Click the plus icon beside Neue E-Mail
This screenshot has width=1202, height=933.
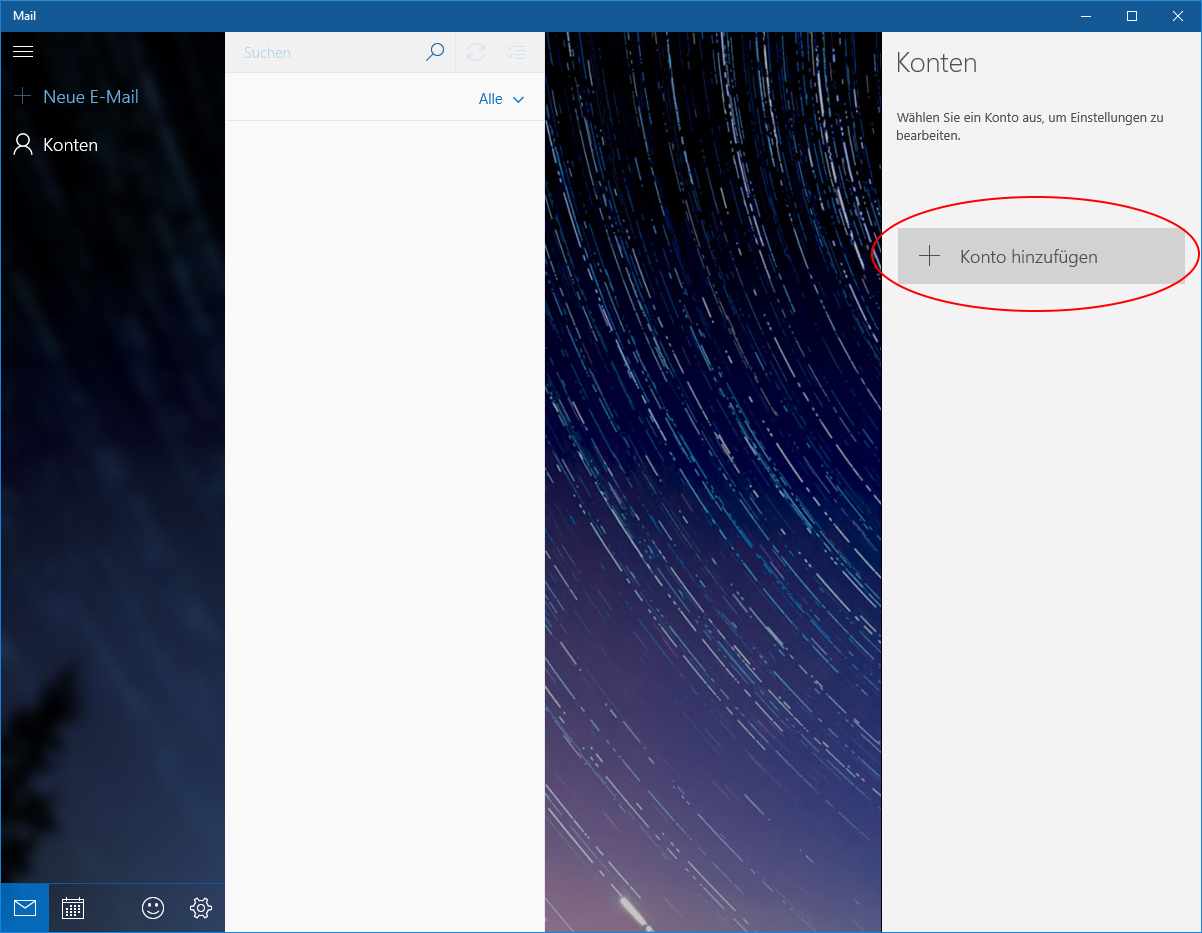pos(22,97)
